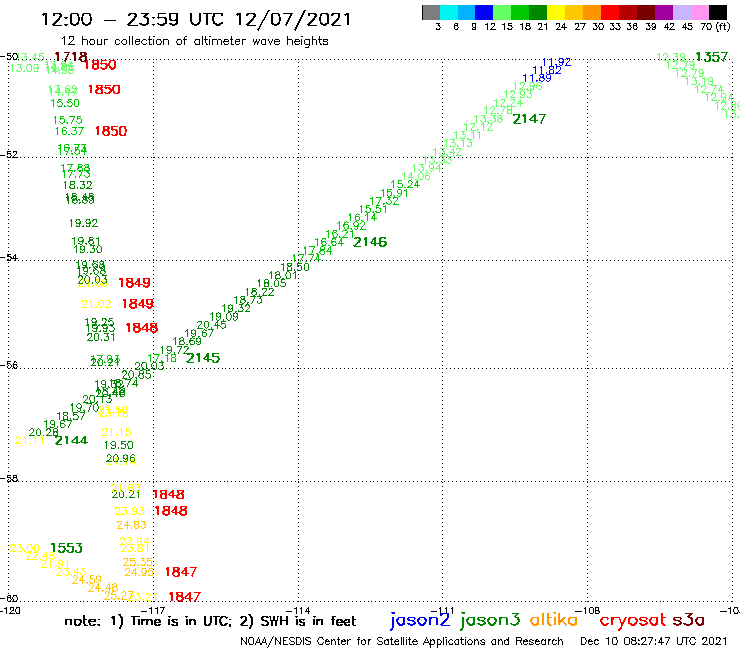Click the orange wave height value 24.83
Image resolution: width=740 pixels, height=650 pixels.
(x=132, y=524)
